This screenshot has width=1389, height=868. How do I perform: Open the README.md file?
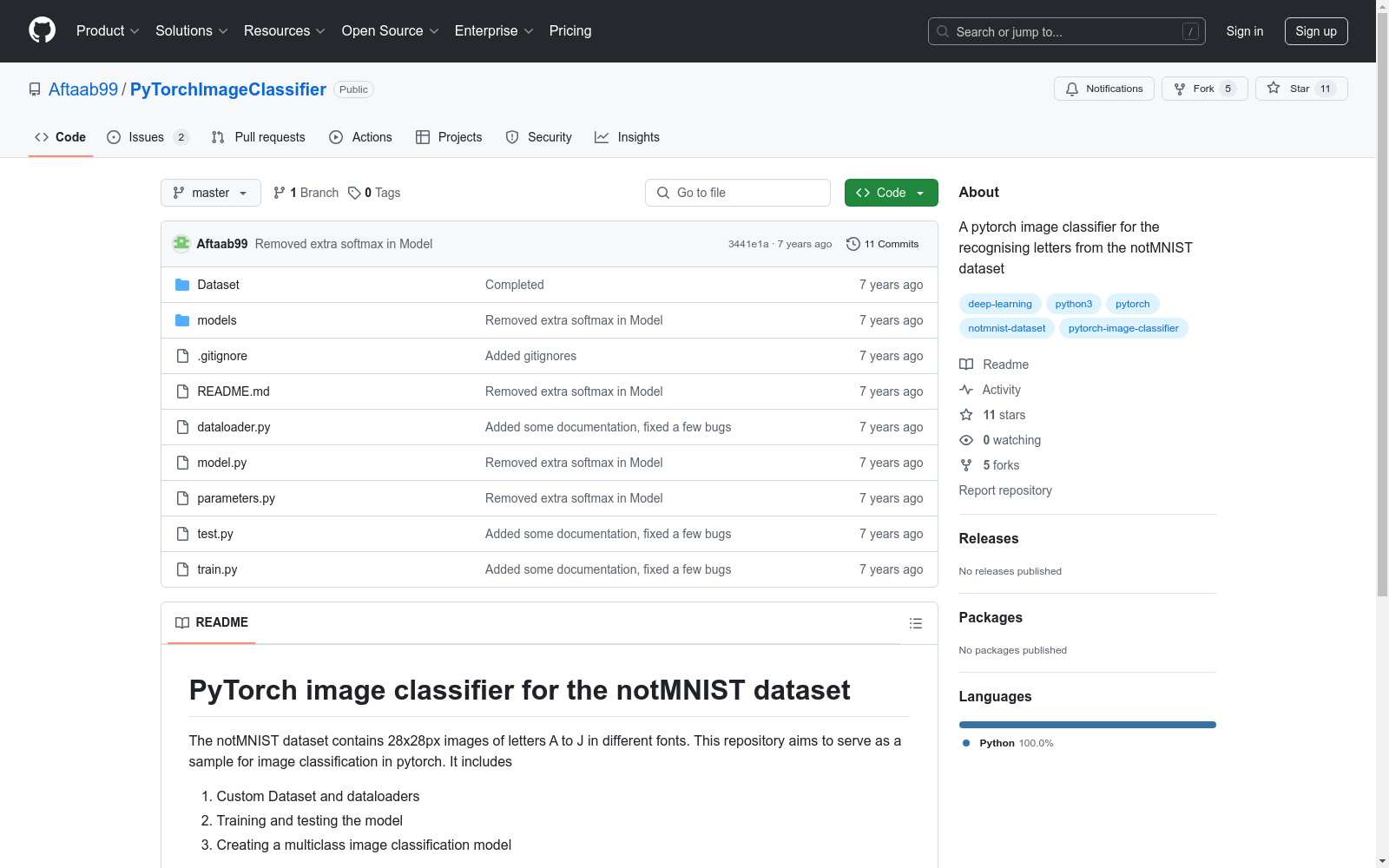tap(234, 391)
